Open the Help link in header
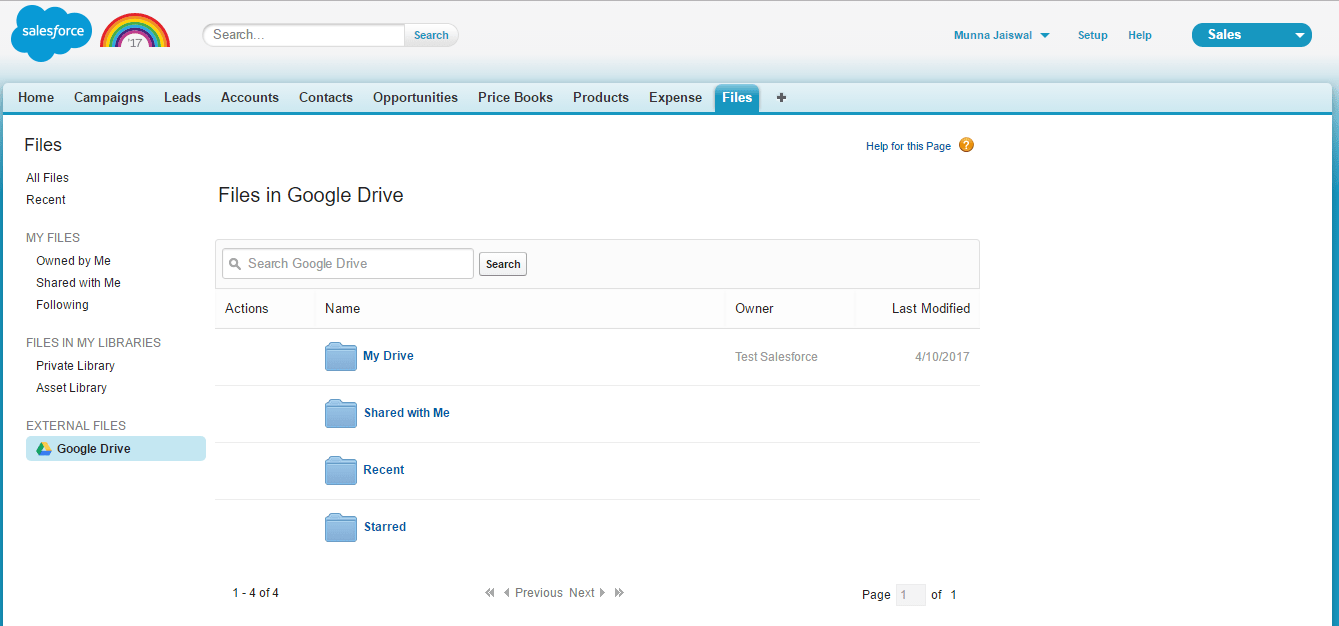Viewport: 1339px width, 626px height. pyautogui.click(x=1140, y=35)
